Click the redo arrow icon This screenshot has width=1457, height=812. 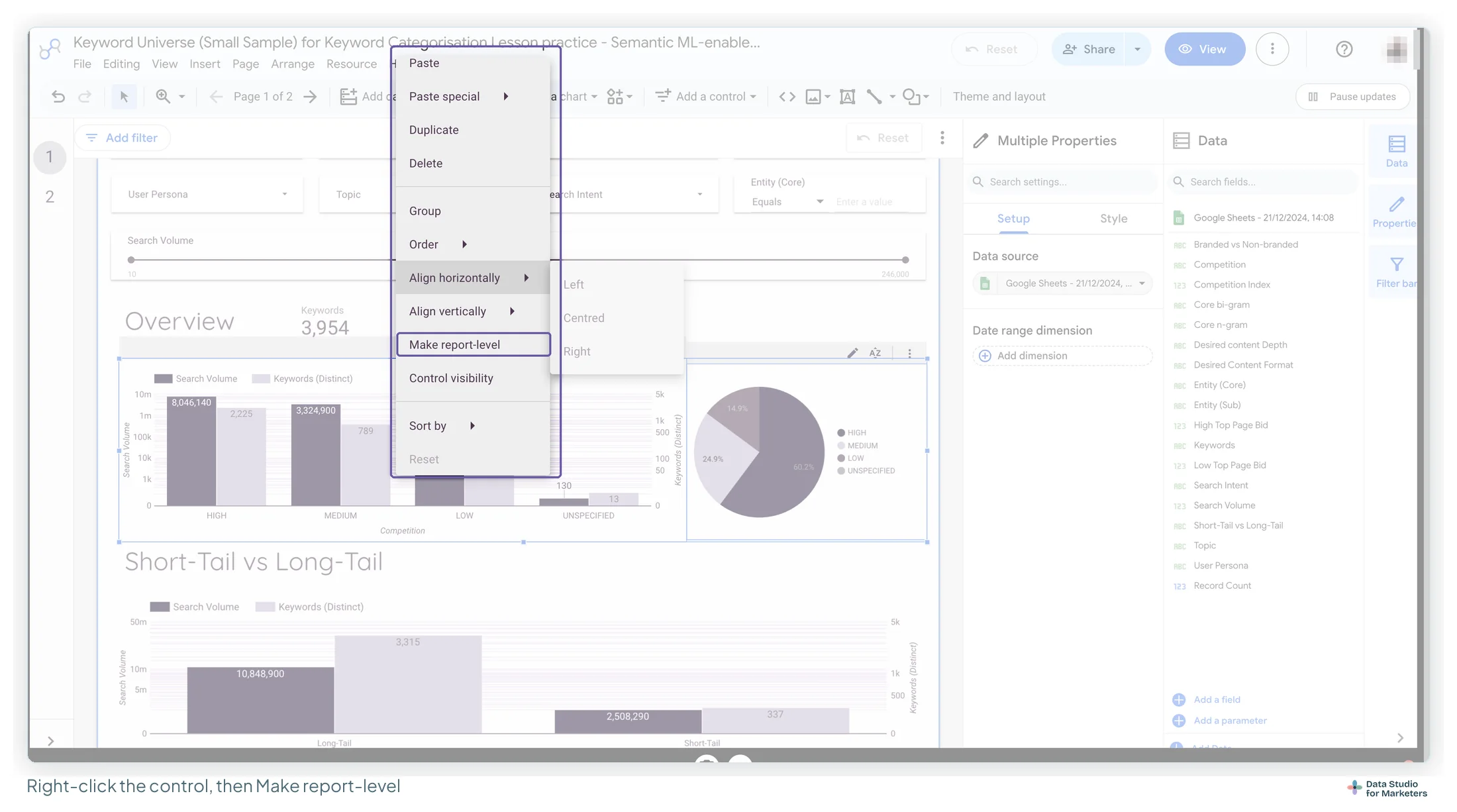coord(85,97)
